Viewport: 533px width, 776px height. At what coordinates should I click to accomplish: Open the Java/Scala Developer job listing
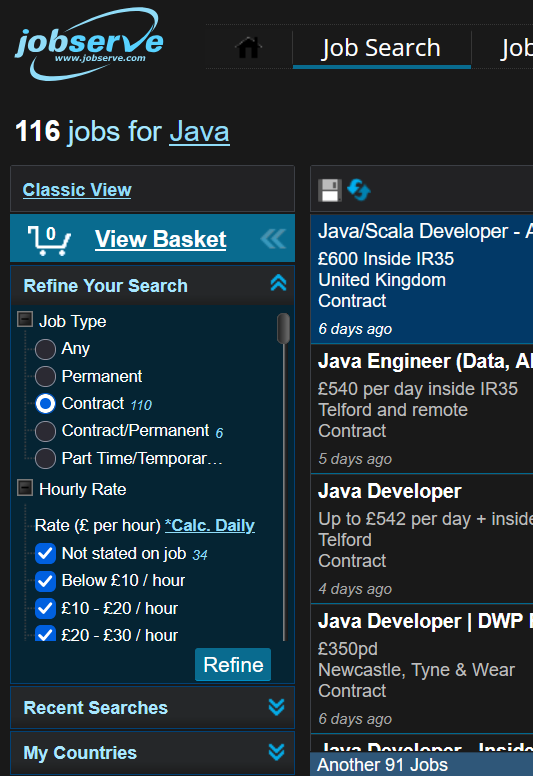[422, 279]
